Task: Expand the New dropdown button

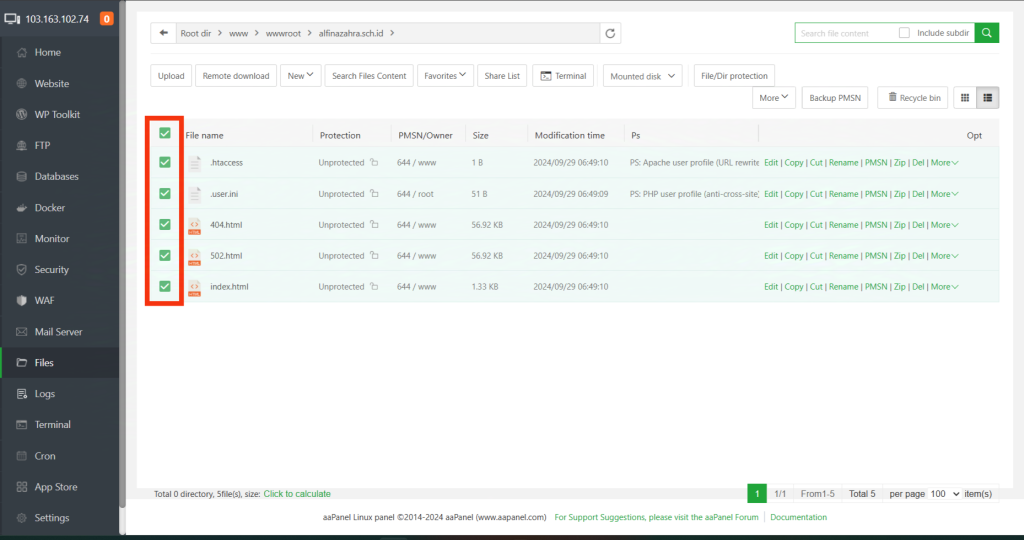Action: pos(302,75)
